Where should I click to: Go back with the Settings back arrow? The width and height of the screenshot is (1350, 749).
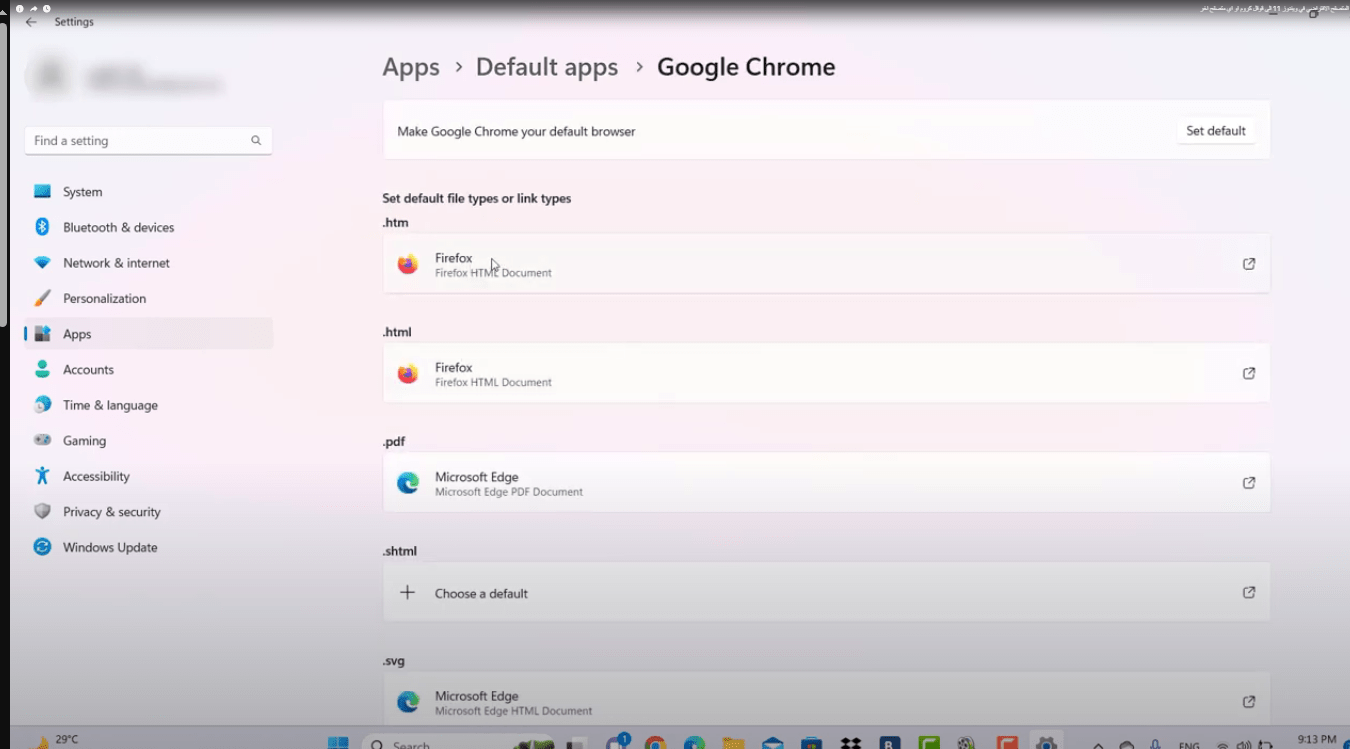click(31, 22)
